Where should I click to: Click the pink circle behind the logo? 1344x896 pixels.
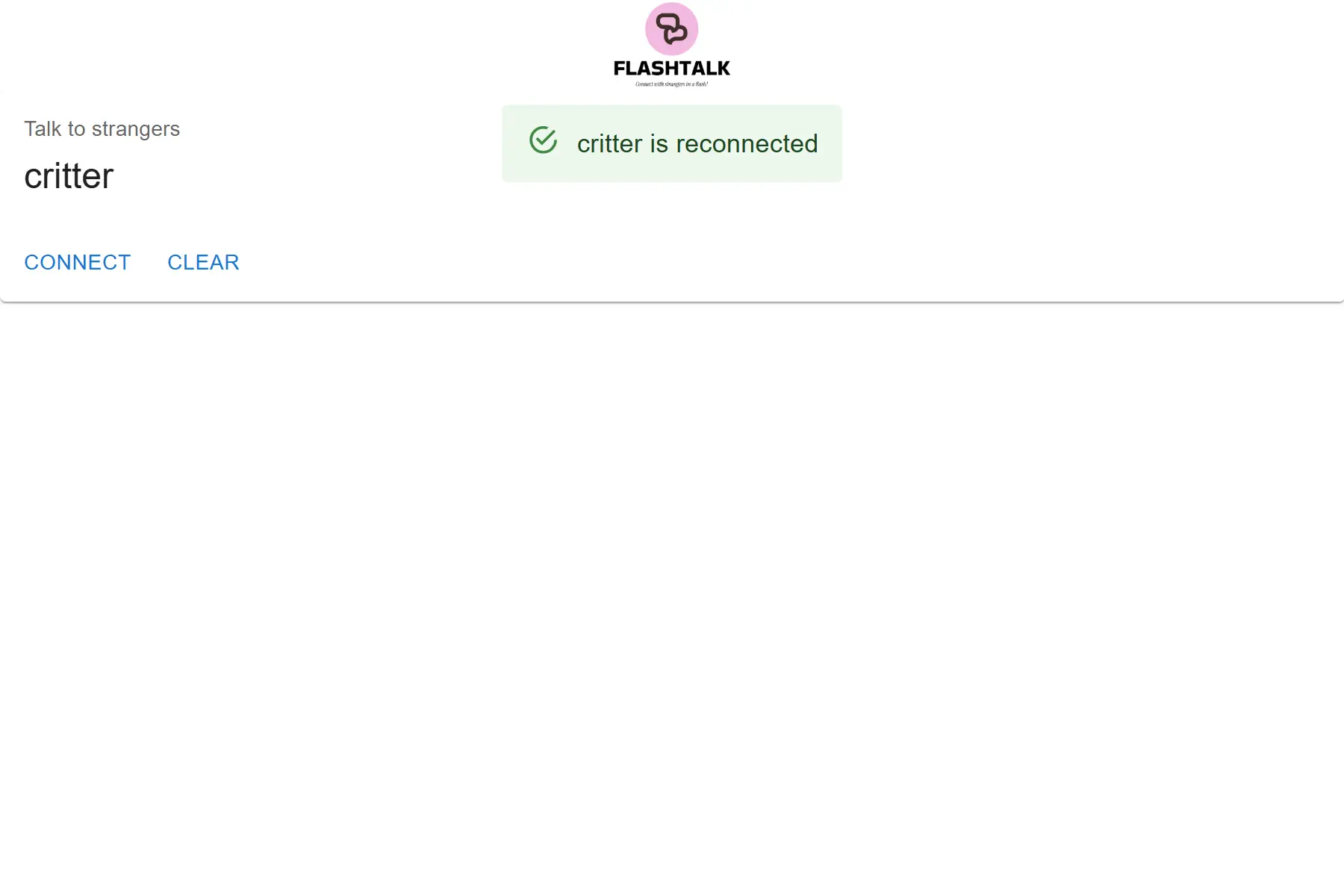pos(671,29)
